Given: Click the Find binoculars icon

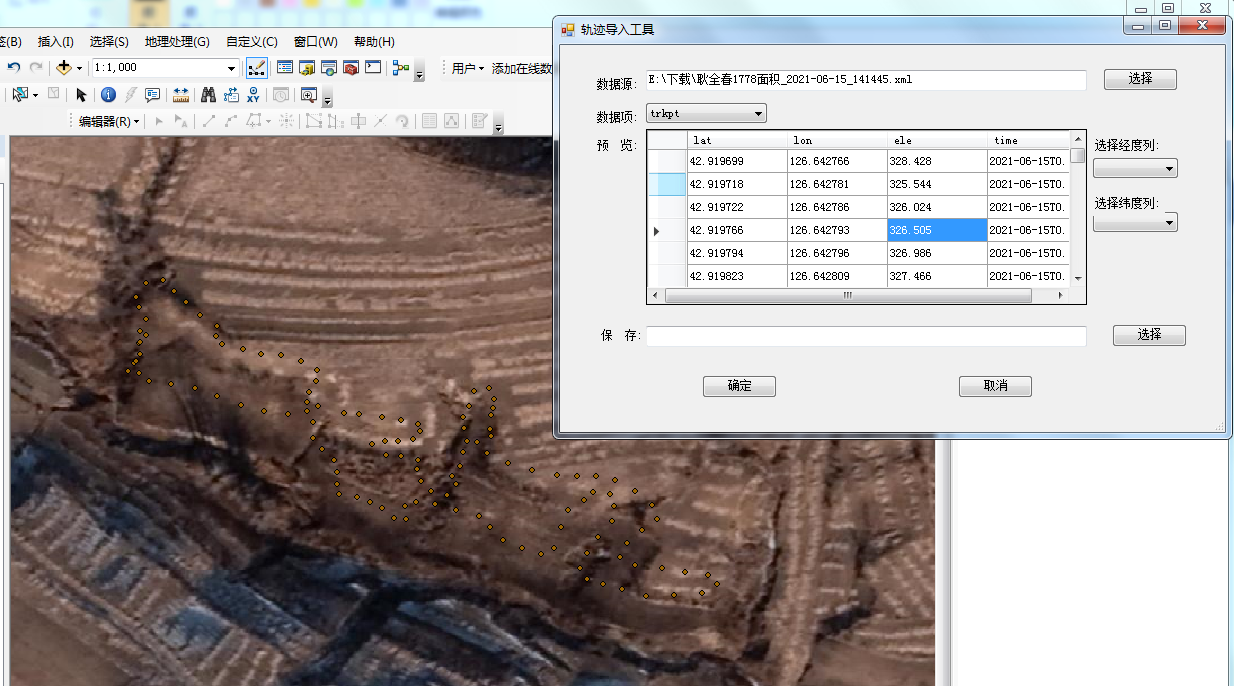Looking at the screenshot, I should [x=208, y=95].
